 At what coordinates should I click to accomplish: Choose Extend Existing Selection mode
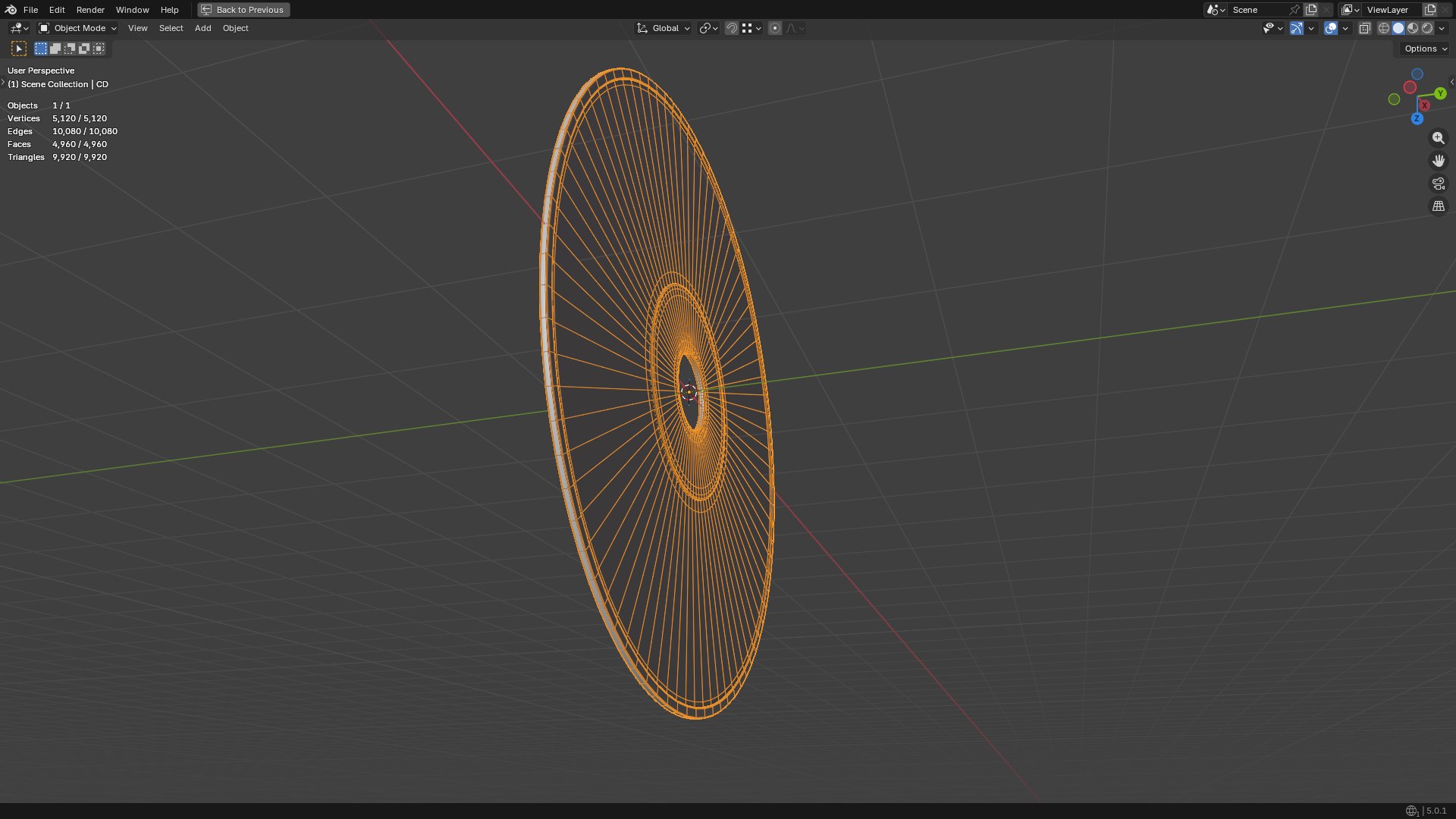tap(55, 49)
